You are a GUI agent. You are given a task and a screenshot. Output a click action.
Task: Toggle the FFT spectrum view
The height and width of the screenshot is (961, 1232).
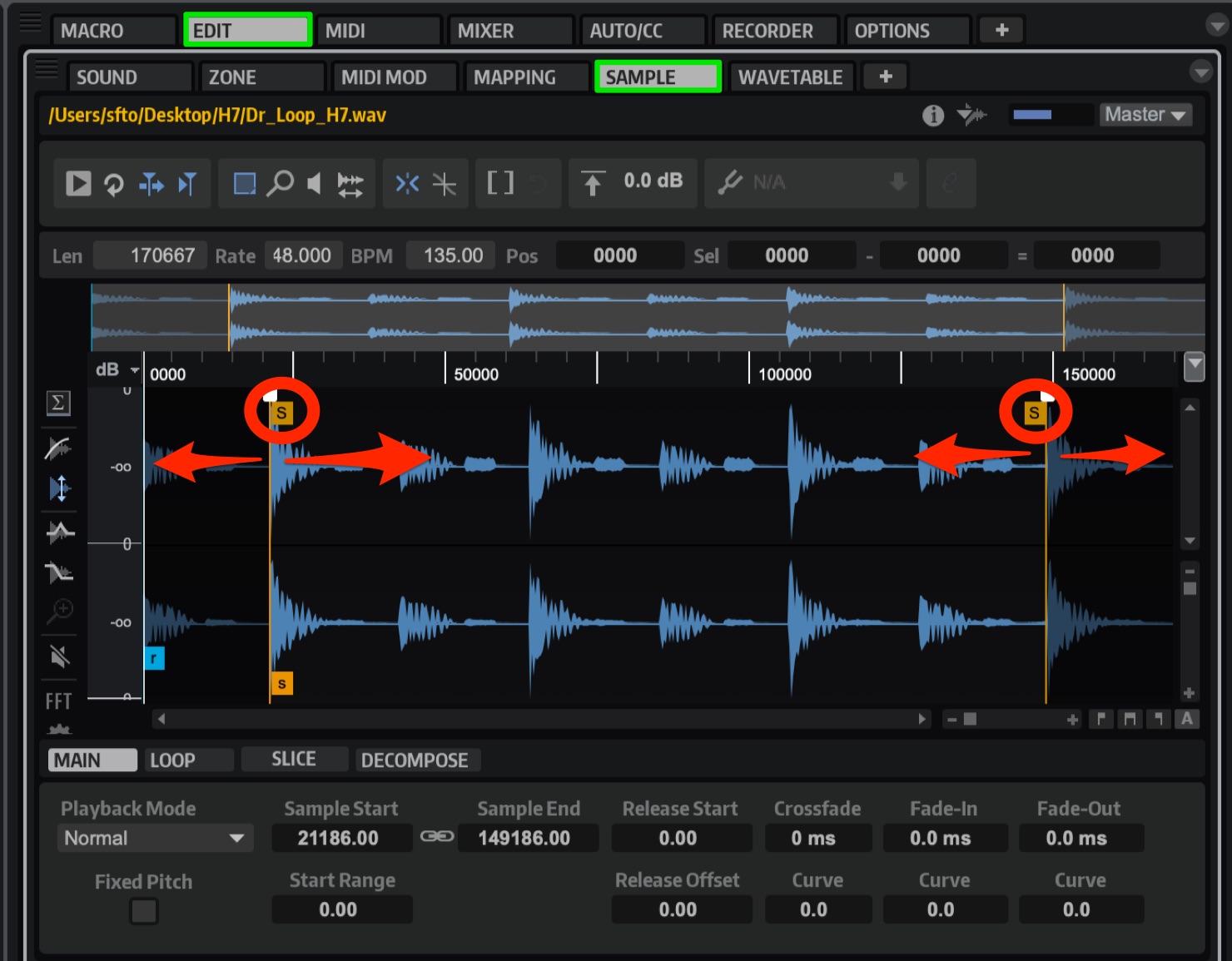(x=58, y=701)
